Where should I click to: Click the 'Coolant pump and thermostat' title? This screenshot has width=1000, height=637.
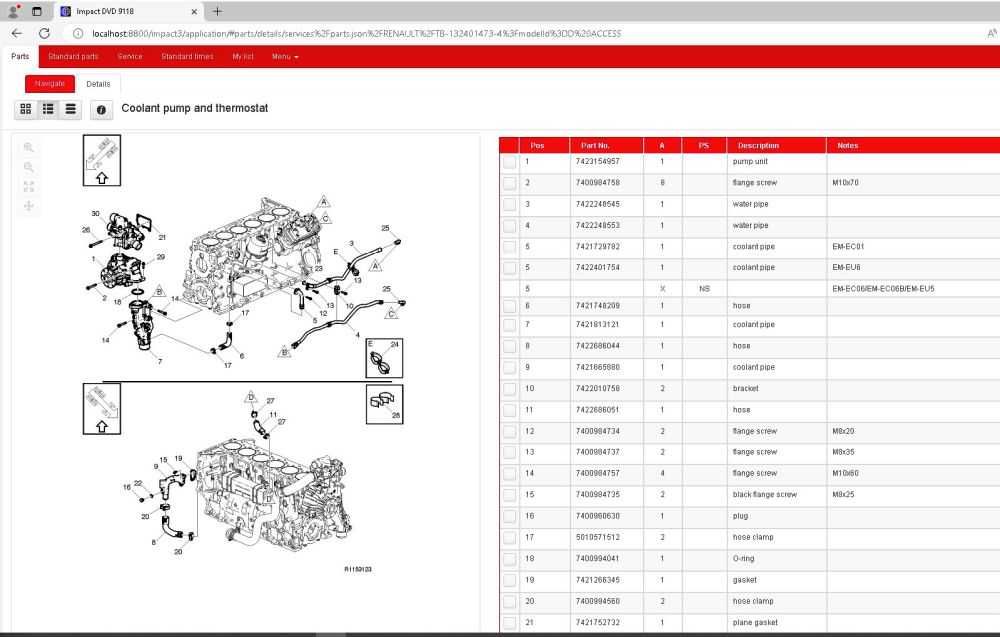(x=195, y=108)
